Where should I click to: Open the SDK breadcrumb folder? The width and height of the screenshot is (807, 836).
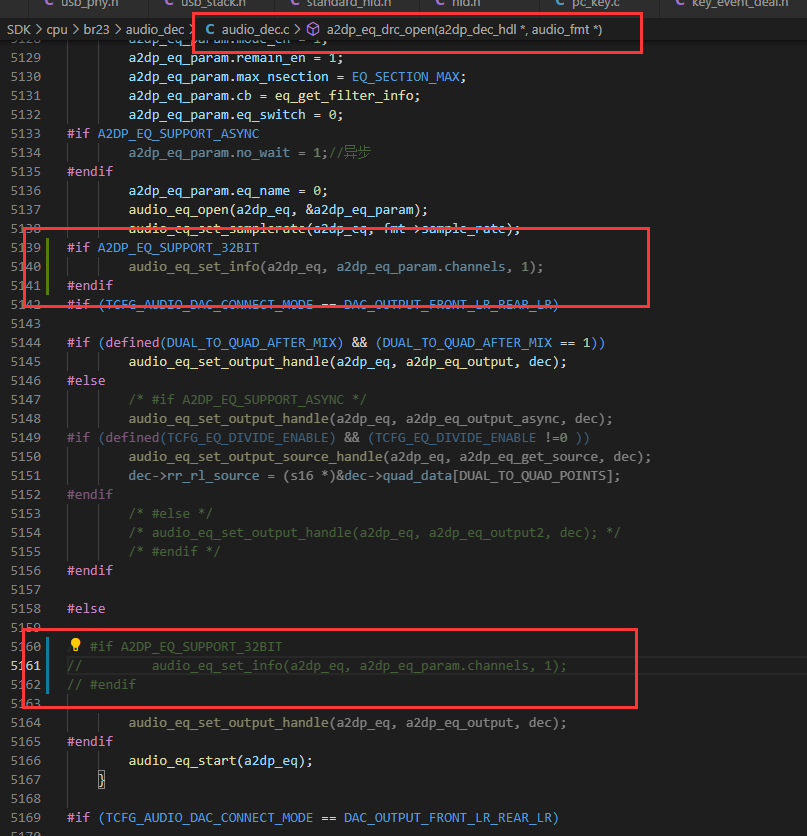[x=19, y=29]
